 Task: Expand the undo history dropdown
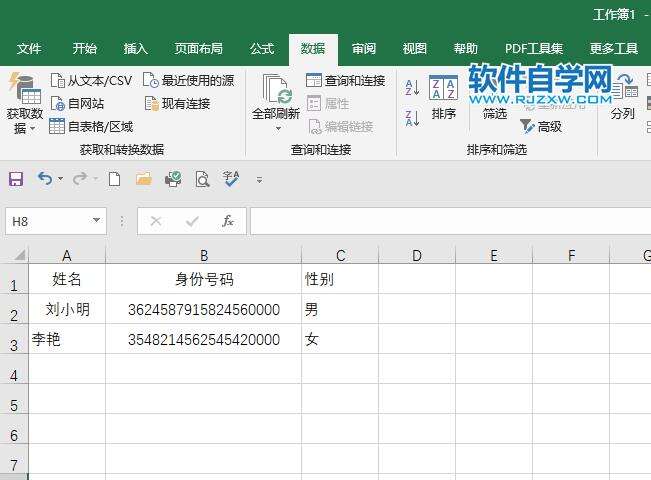[61, 179]
